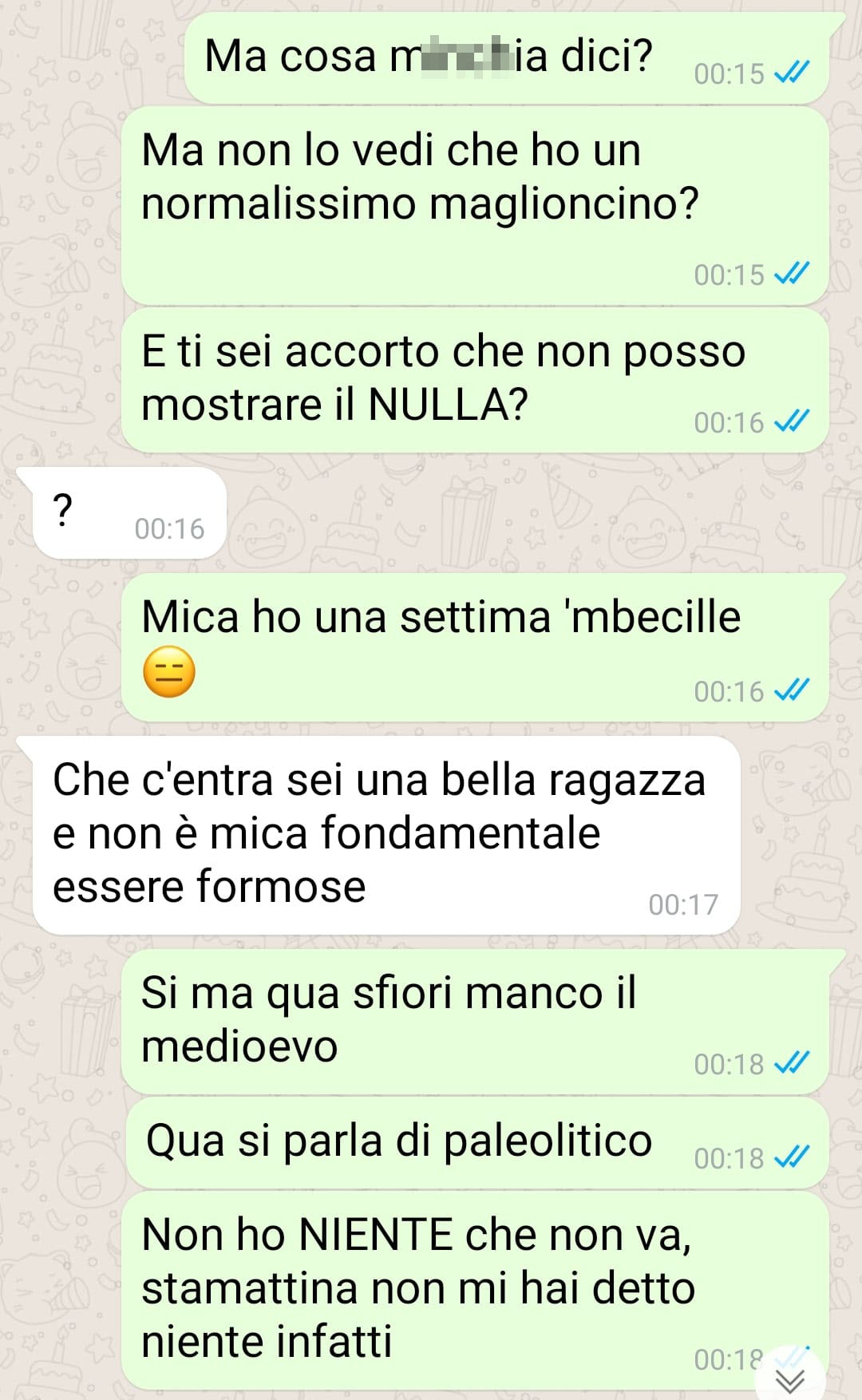Select message 'Qua si parla di paleolitico'

(x=476, y=1143)
